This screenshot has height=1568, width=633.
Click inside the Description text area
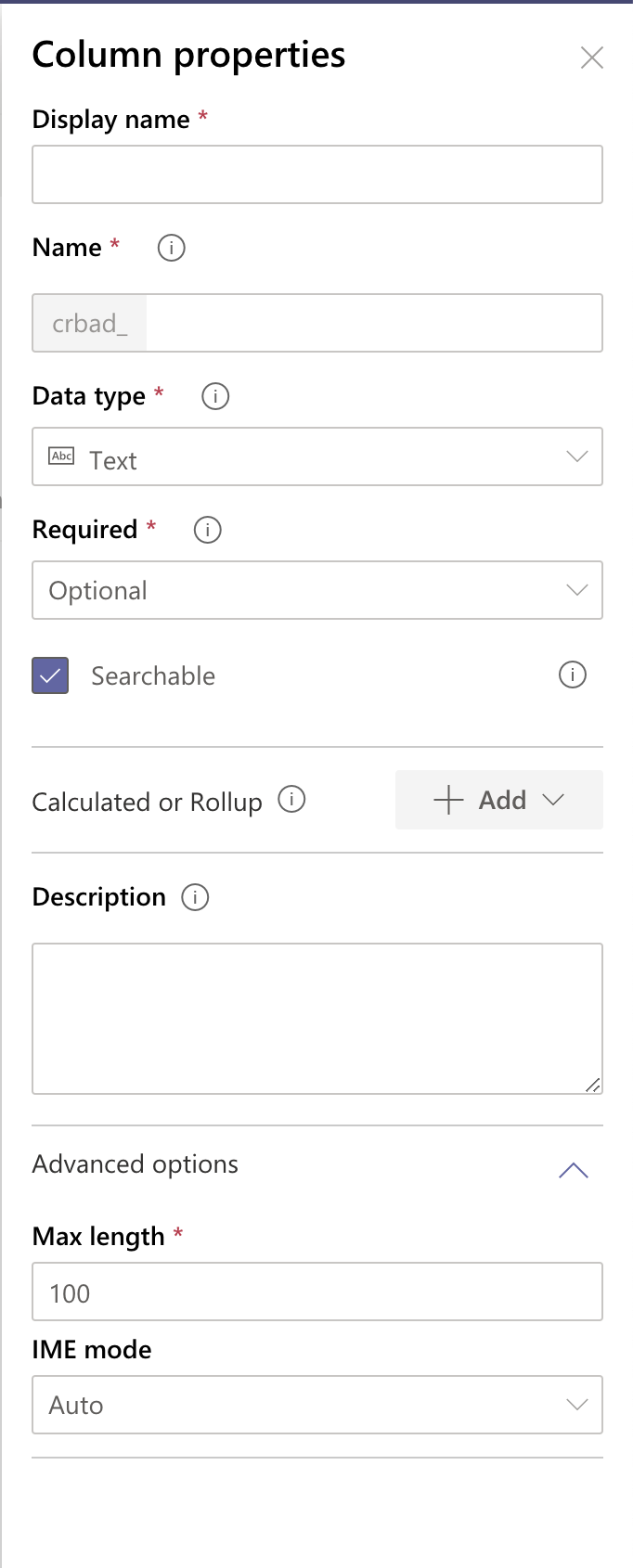tap(317, 1019)
